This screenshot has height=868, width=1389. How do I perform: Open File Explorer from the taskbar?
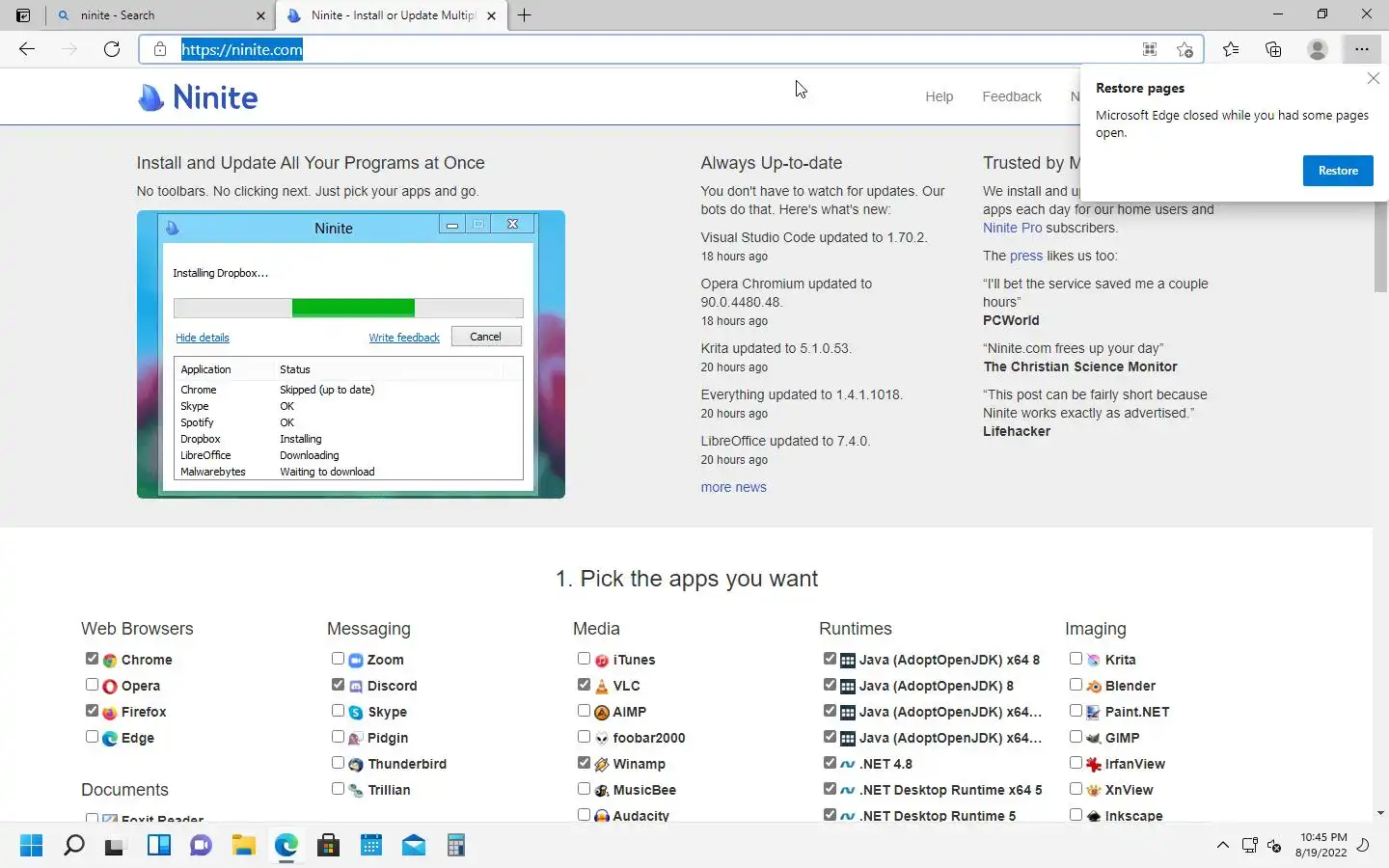tap(243, 846)
